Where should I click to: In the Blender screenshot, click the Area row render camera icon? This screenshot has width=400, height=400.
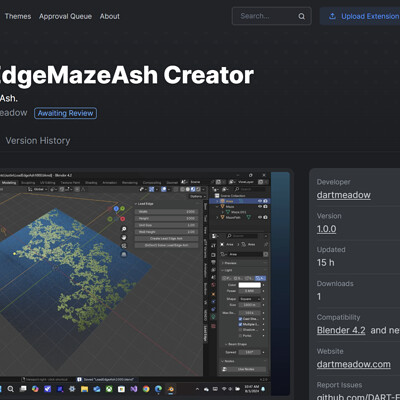265,201
